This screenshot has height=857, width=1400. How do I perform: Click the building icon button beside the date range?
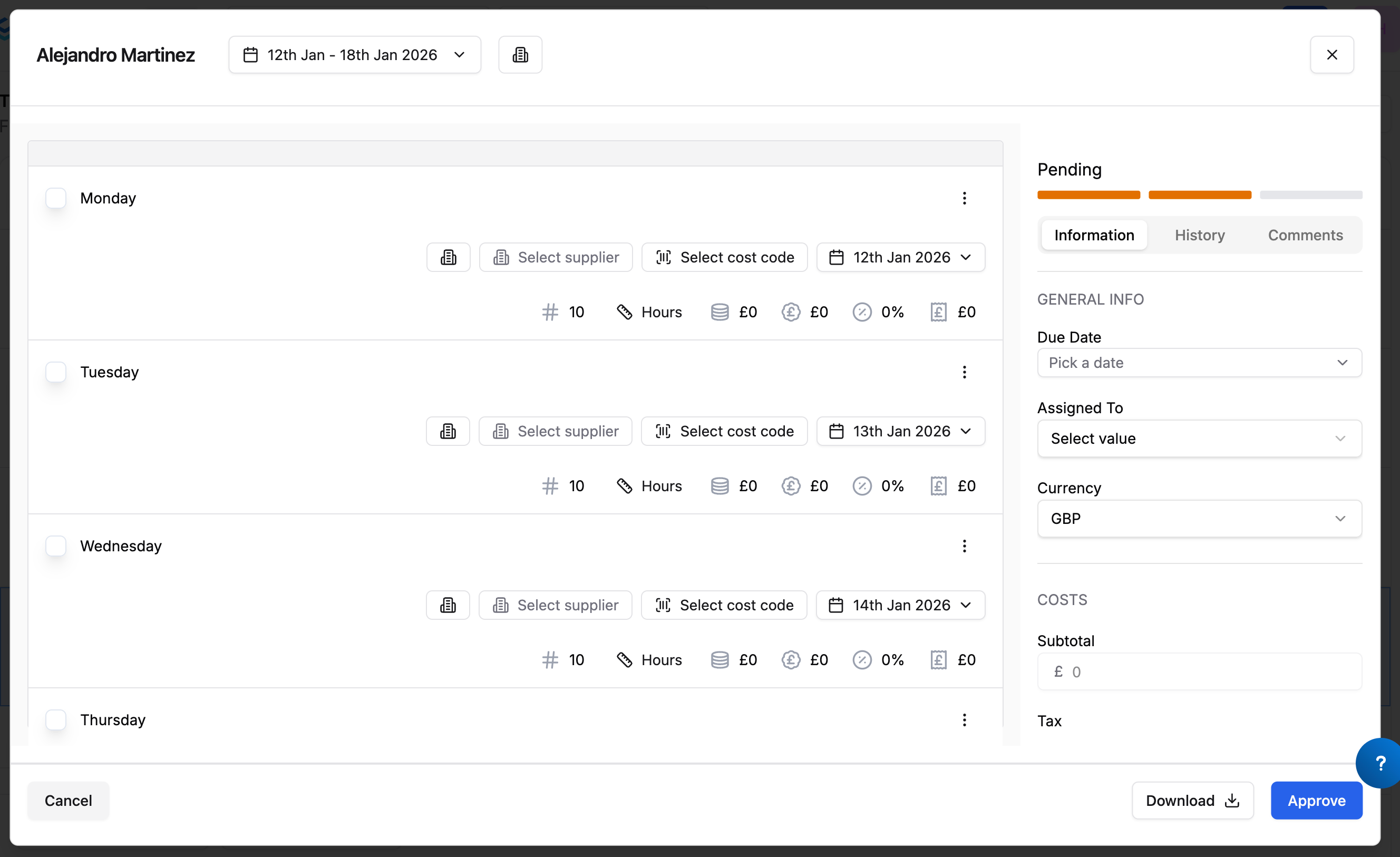click(520, 55)
